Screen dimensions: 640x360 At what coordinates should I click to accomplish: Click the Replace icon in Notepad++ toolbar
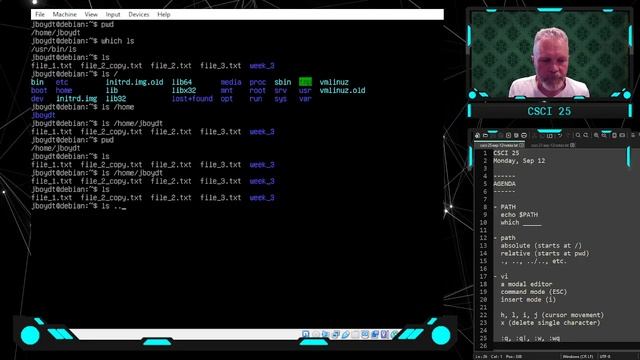click(586, 135)
